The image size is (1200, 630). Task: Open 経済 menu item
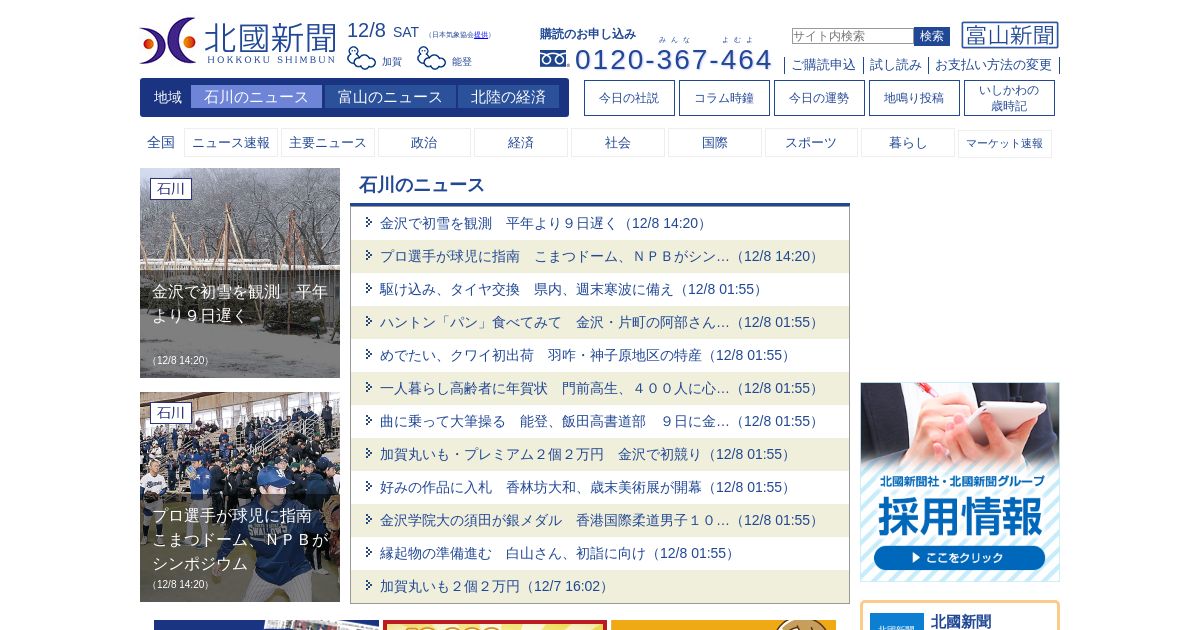[521, 143]
